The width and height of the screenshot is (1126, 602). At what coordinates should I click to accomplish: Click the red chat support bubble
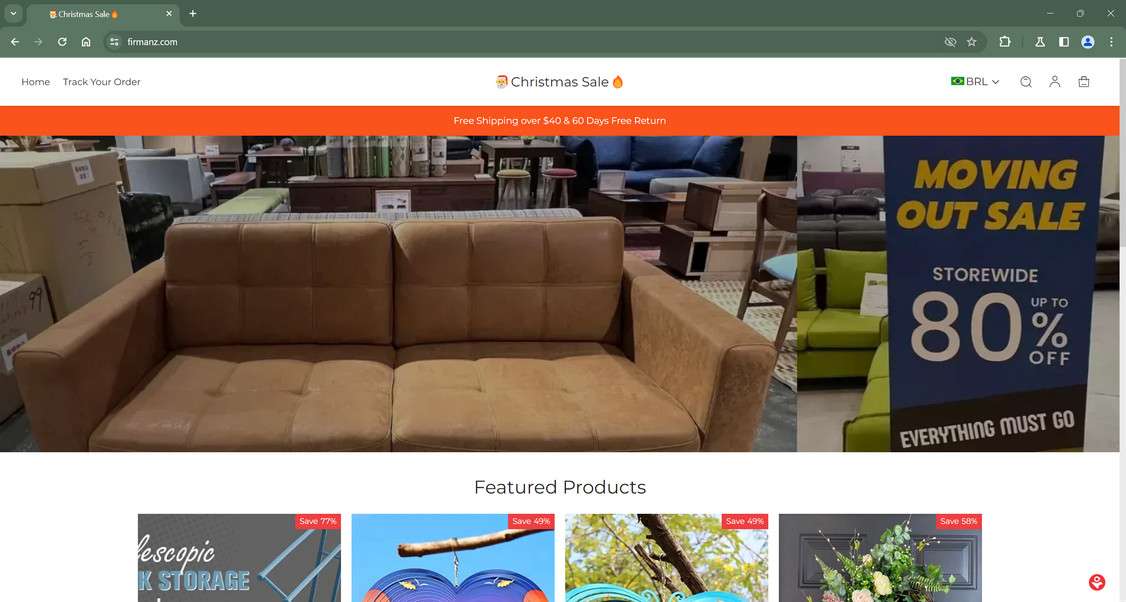click(1097, 582)
